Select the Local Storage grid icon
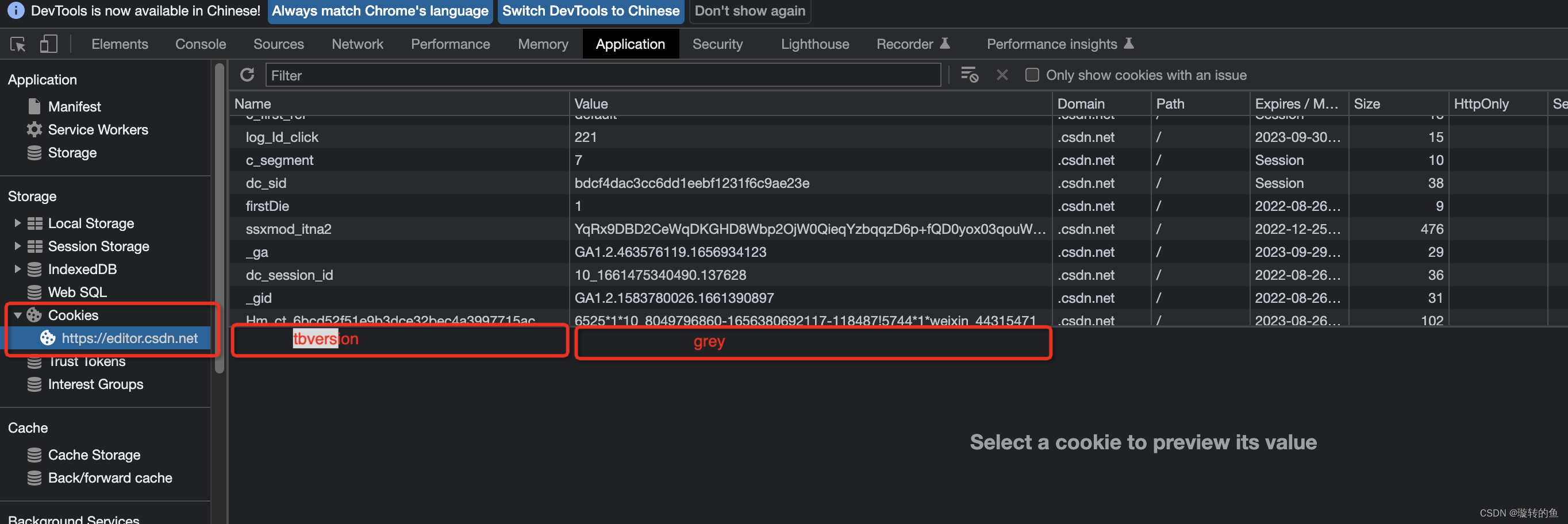 pos(34,224)
